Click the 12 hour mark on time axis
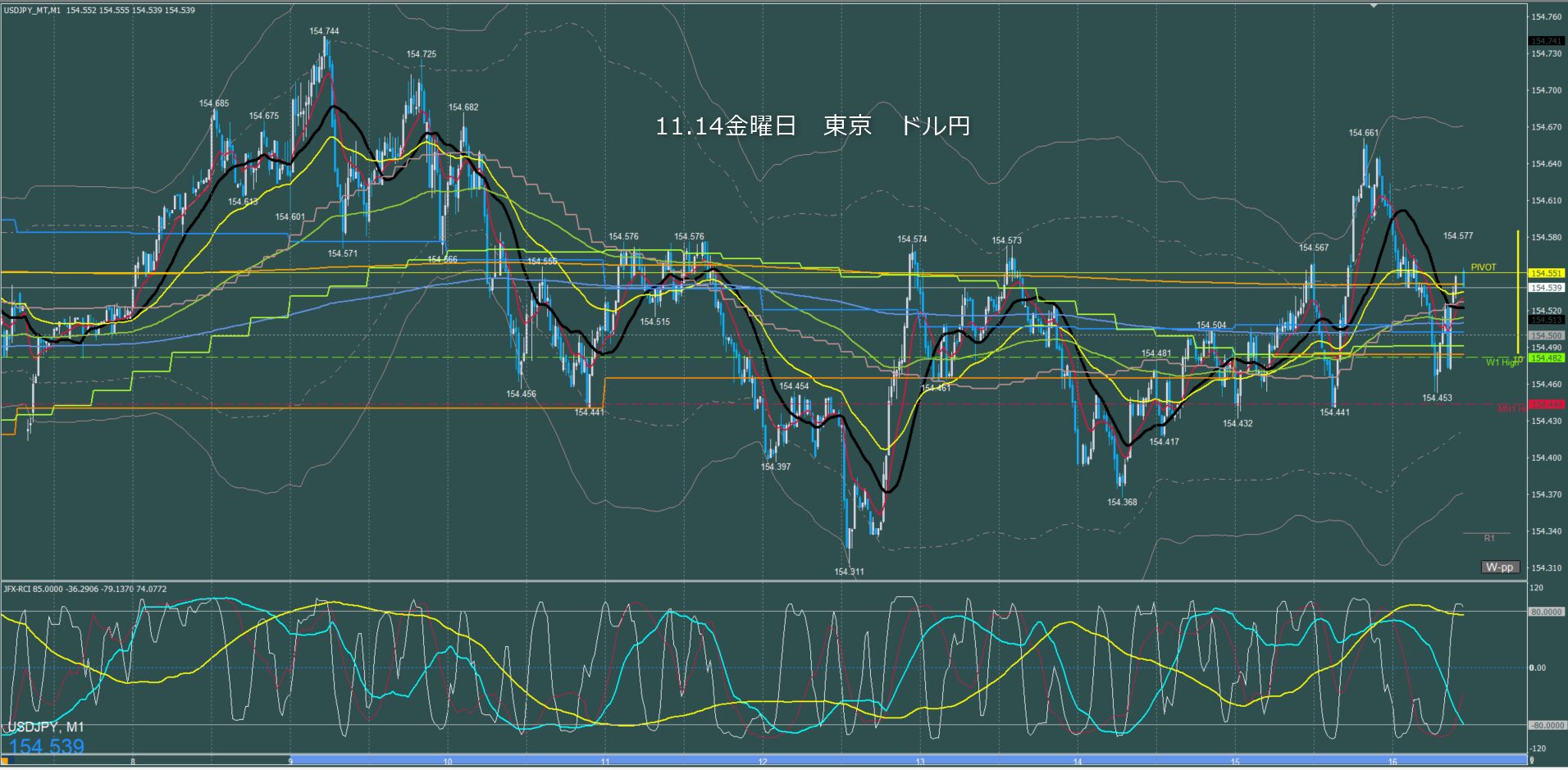The width and height of the screenshot is (1568, 770). point(763,762)
